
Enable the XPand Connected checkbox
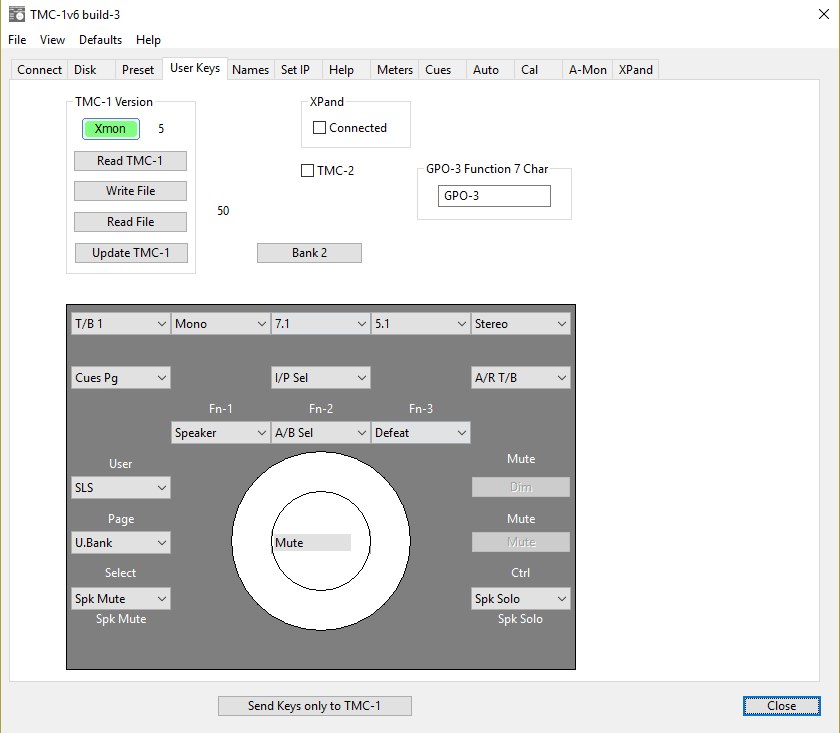point(320,127)
